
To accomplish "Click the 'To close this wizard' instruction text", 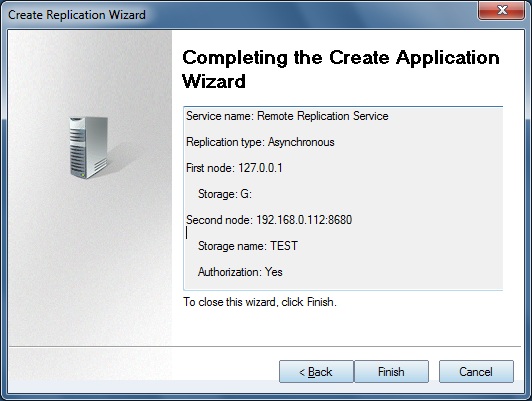I will (x=260, y=302).
